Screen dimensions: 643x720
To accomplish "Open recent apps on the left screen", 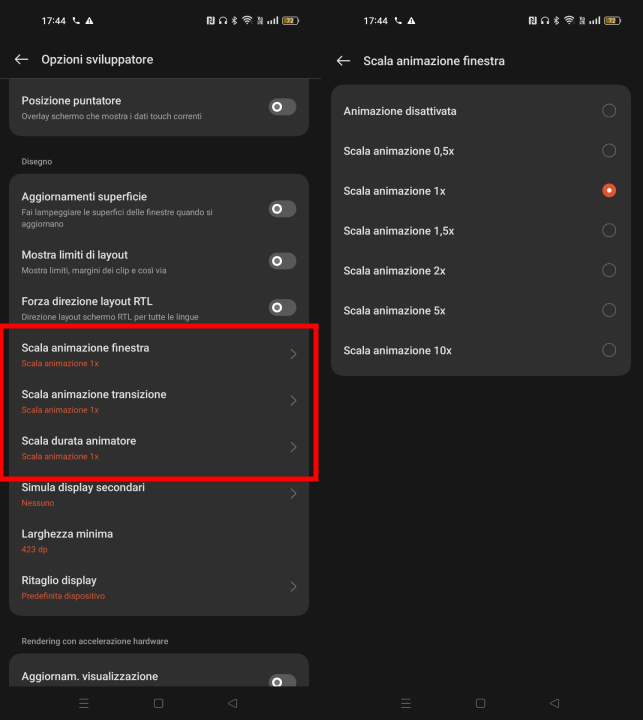I will (84, 703).
